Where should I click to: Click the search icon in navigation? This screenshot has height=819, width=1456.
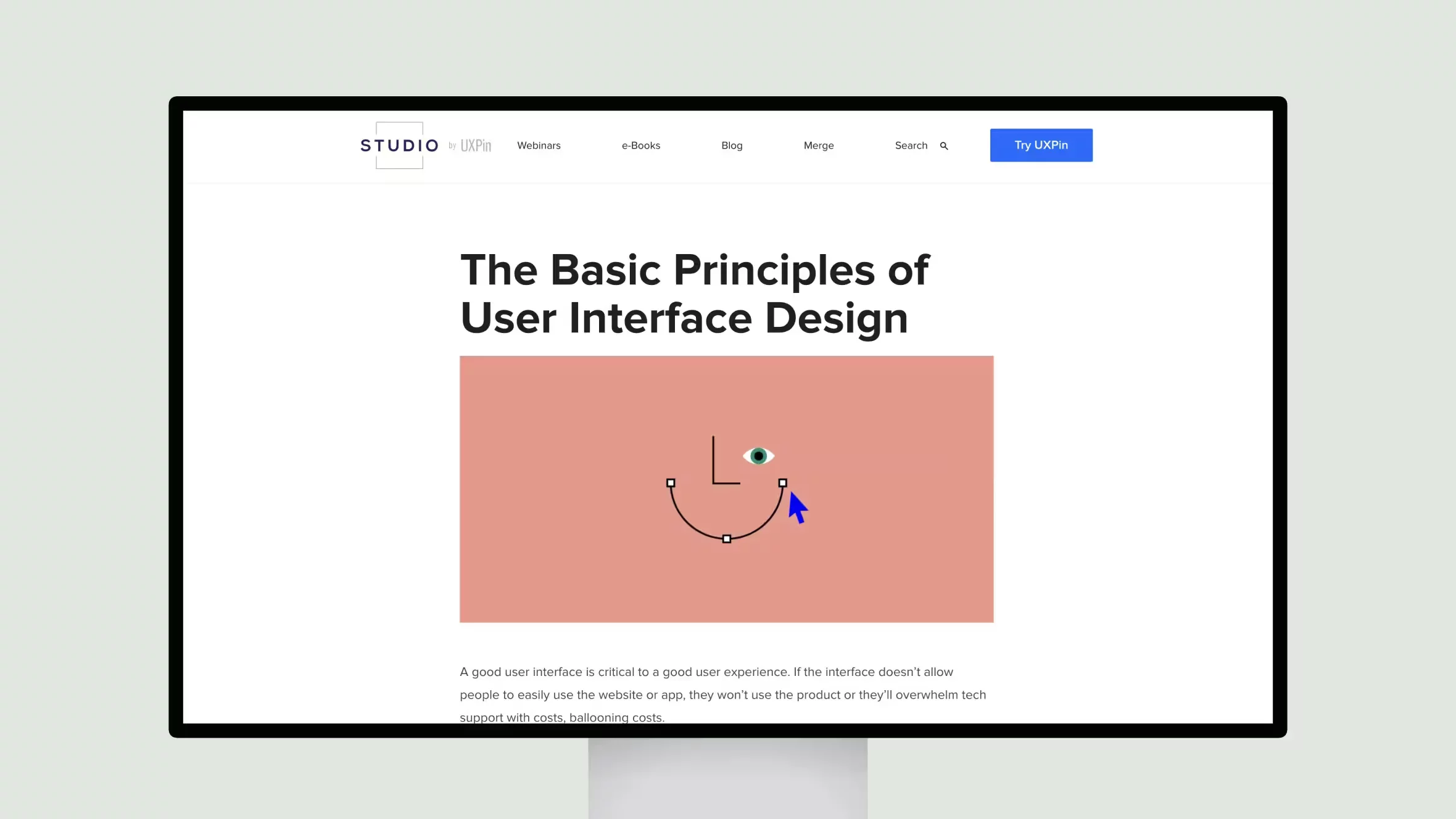(943, 145)
